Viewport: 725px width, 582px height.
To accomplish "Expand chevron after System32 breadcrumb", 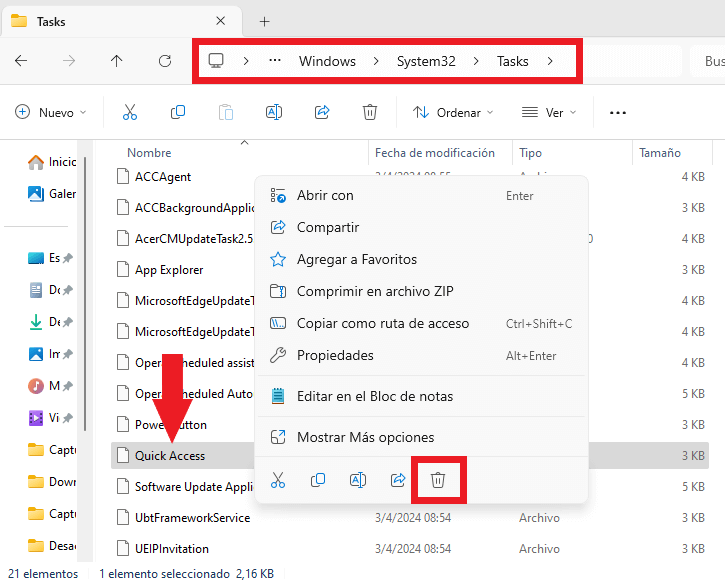I will point(476,61).
